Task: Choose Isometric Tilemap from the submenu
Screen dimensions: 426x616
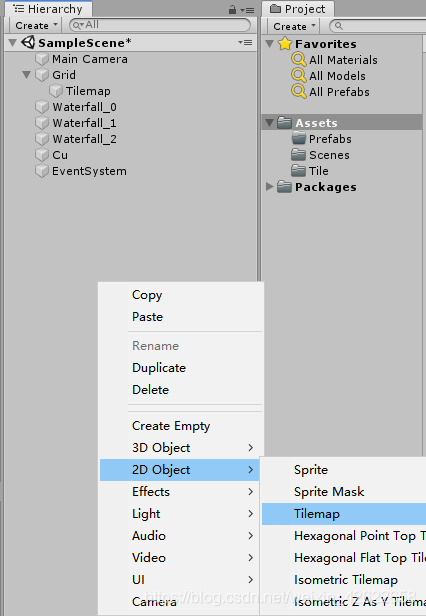Action: coord(344,580)
